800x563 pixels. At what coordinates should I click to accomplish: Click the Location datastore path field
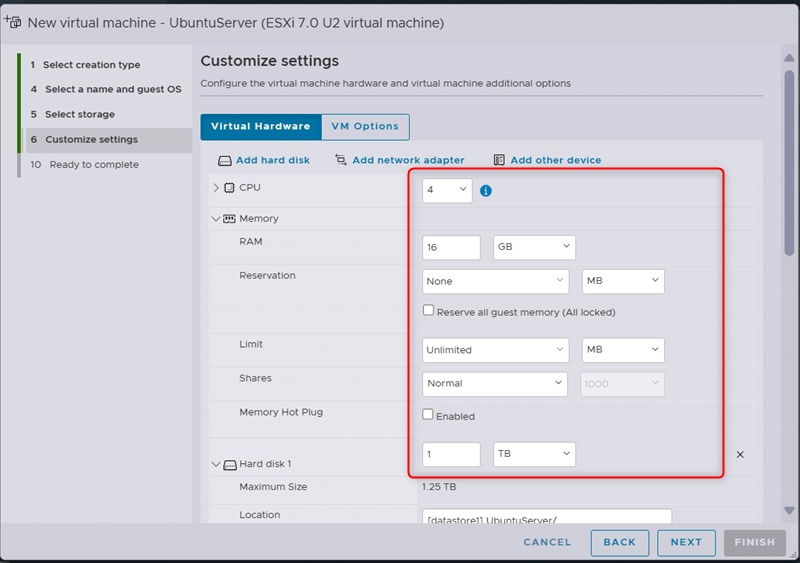click(547, 516)
